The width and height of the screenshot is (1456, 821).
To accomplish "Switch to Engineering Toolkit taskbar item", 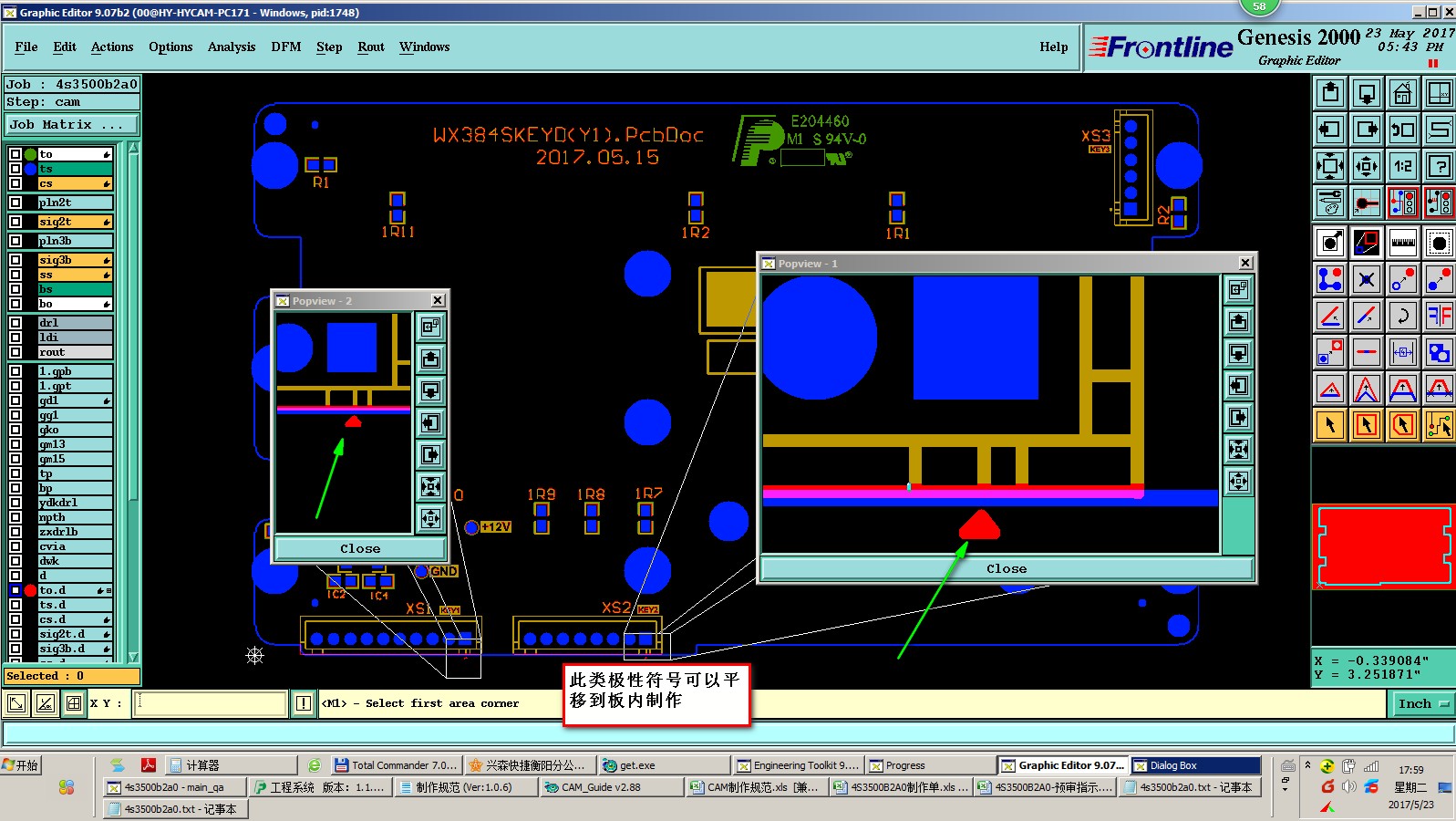I will click(797, 765).
